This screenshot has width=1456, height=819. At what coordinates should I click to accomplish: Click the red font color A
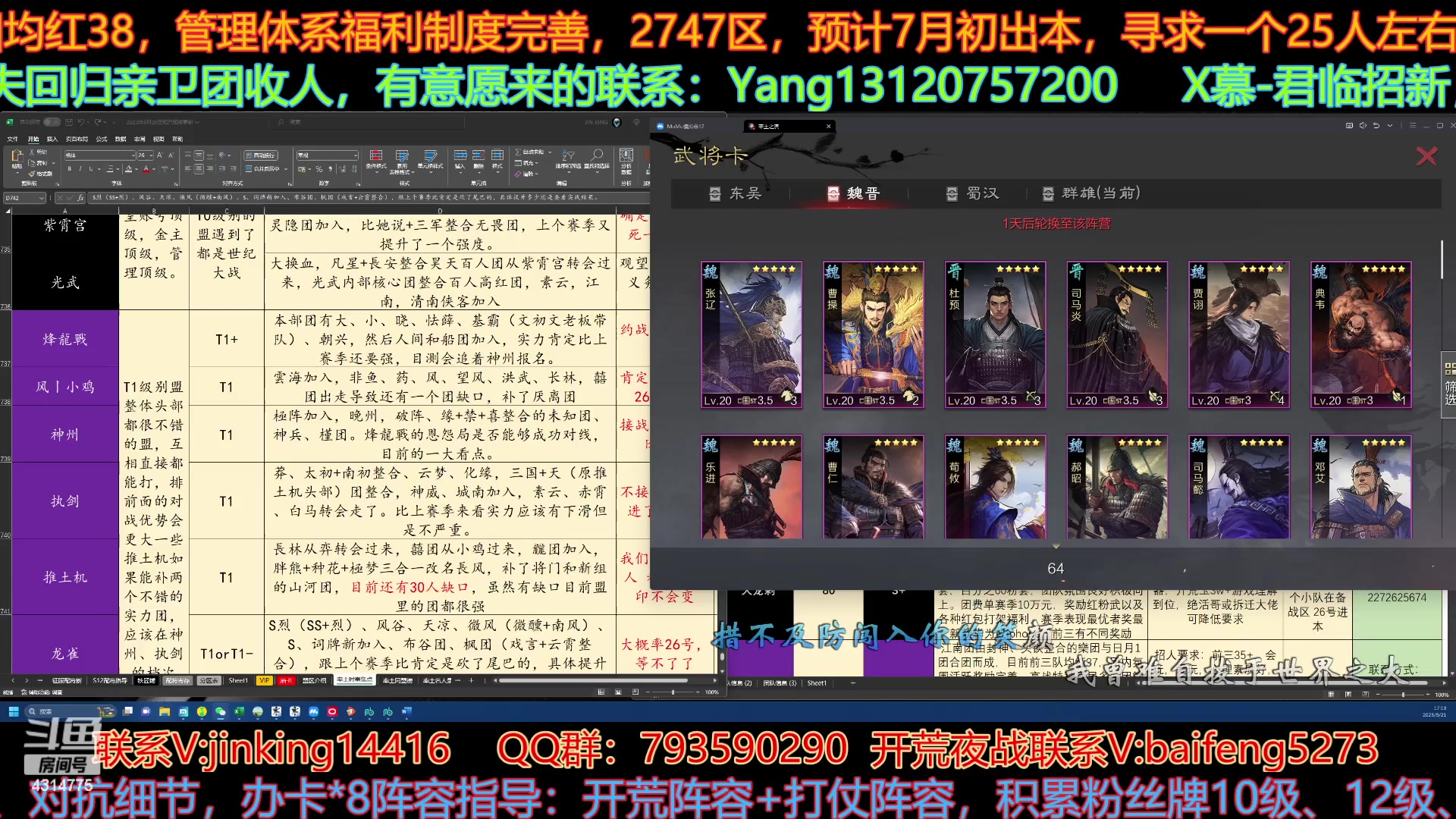coord(146,168)
